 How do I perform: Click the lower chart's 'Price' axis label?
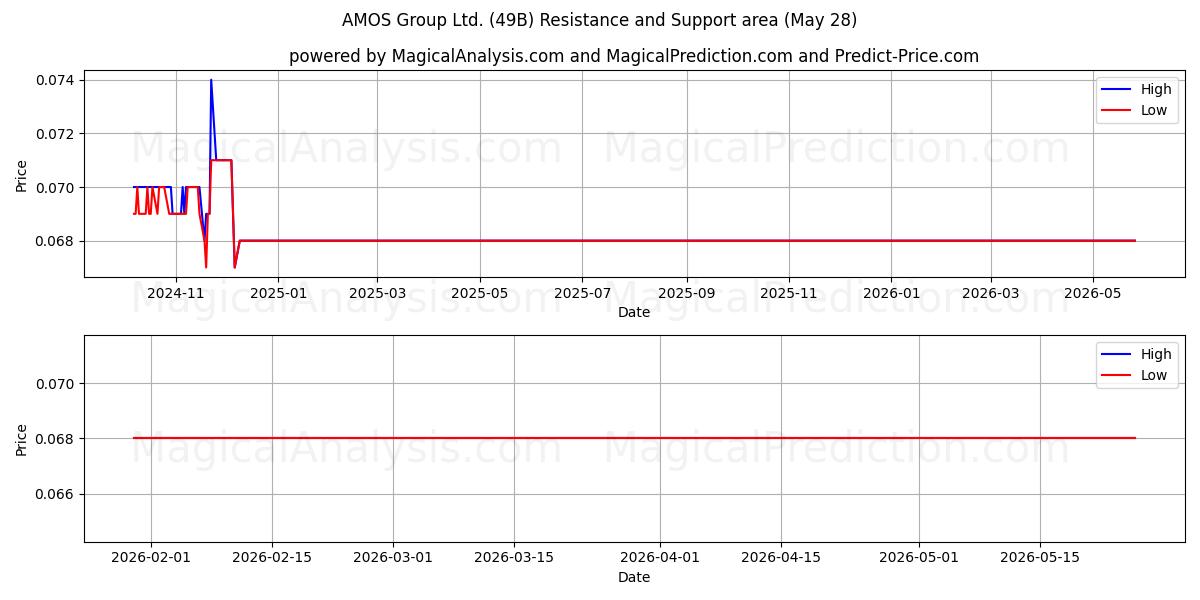pos(22,439)
